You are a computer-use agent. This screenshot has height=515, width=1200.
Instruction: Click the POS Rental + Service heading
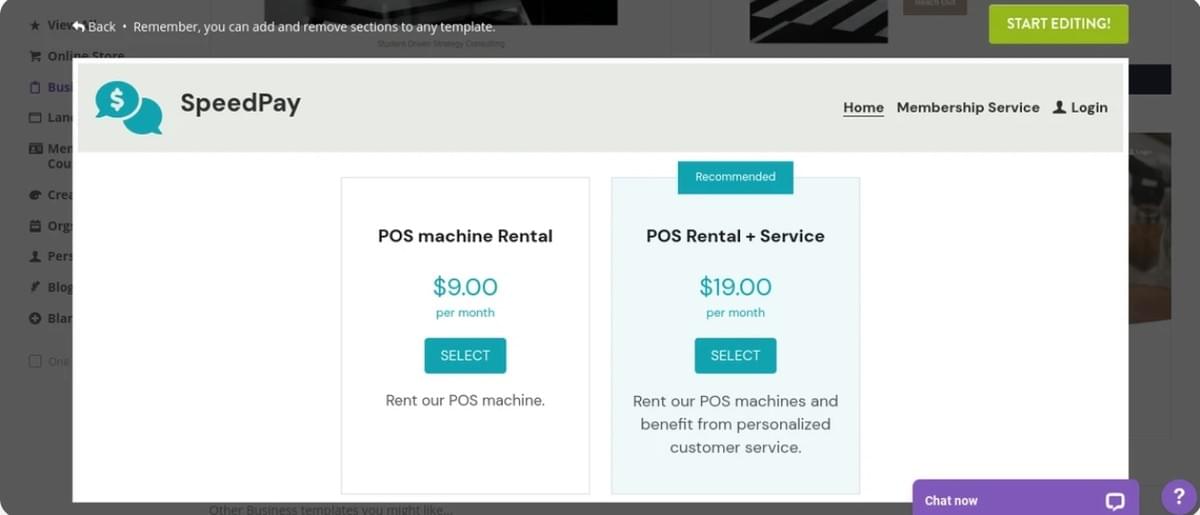pyautogui.click(x=735, y=236)
